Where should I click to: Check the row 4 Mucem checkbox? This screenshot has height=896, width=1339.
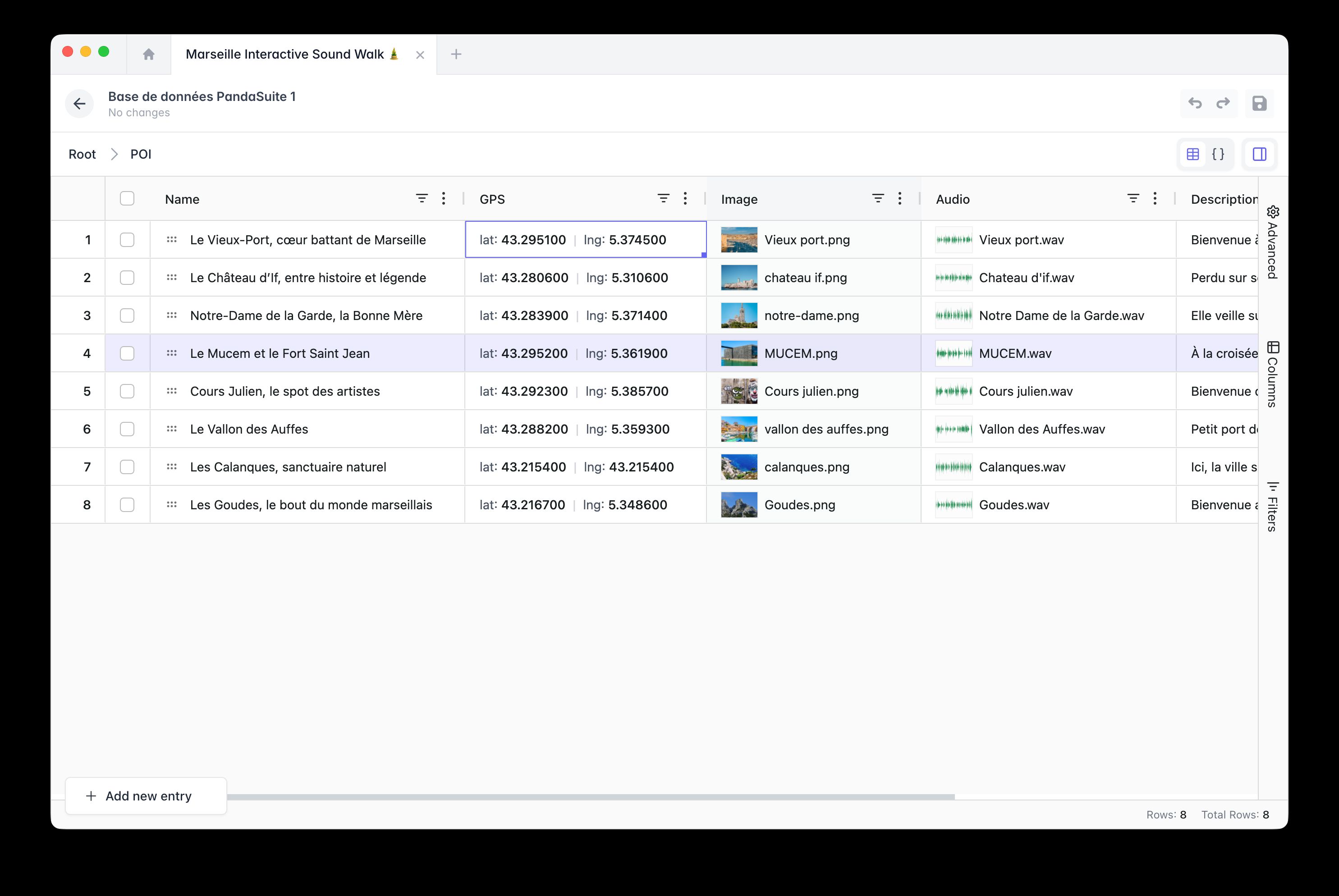[127, 353]
